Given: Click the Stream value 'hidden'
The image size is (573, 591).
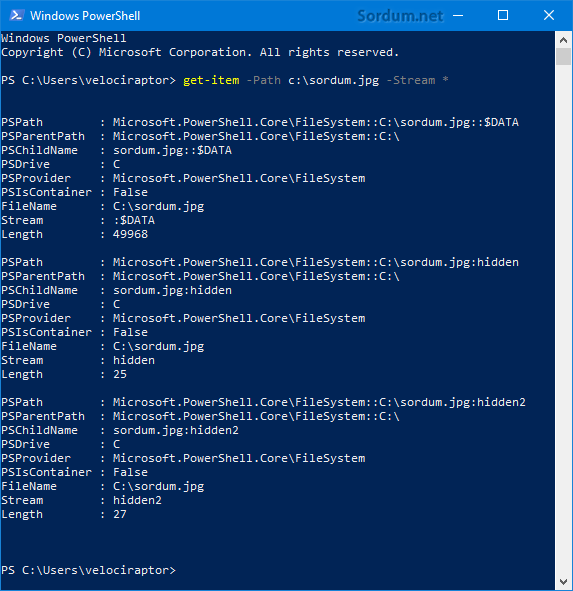Looking at the screenshot, I should pyautogui.click(x=134, y=360).
